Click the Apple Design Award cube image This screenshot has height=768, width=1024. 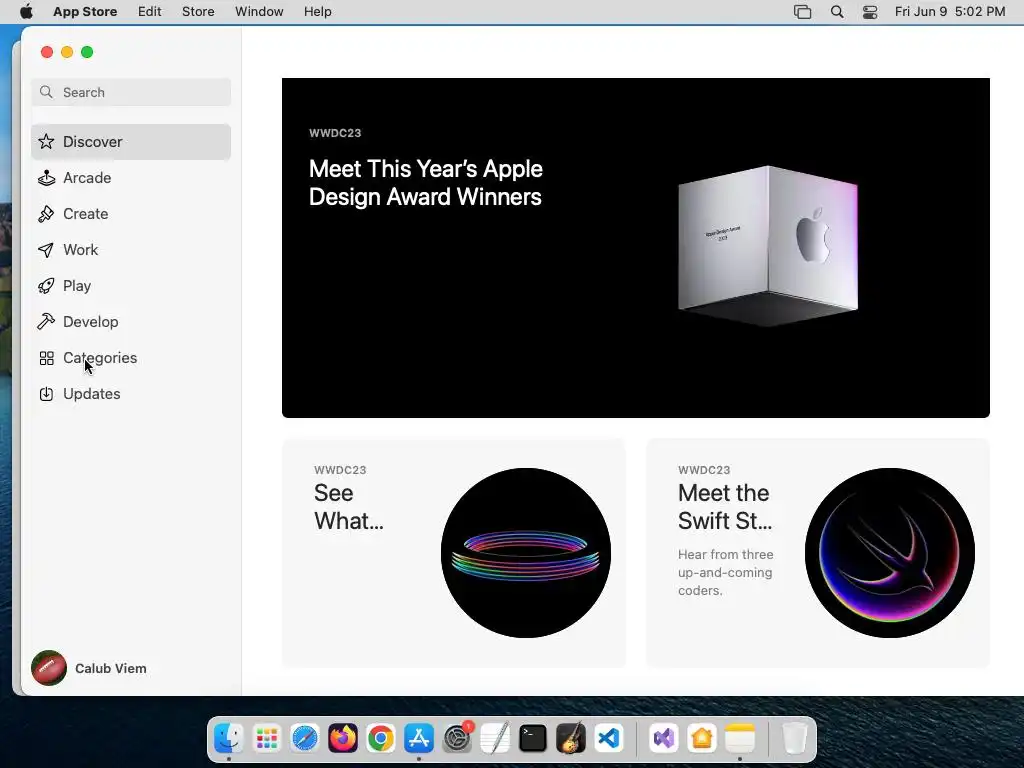[767, 246]
